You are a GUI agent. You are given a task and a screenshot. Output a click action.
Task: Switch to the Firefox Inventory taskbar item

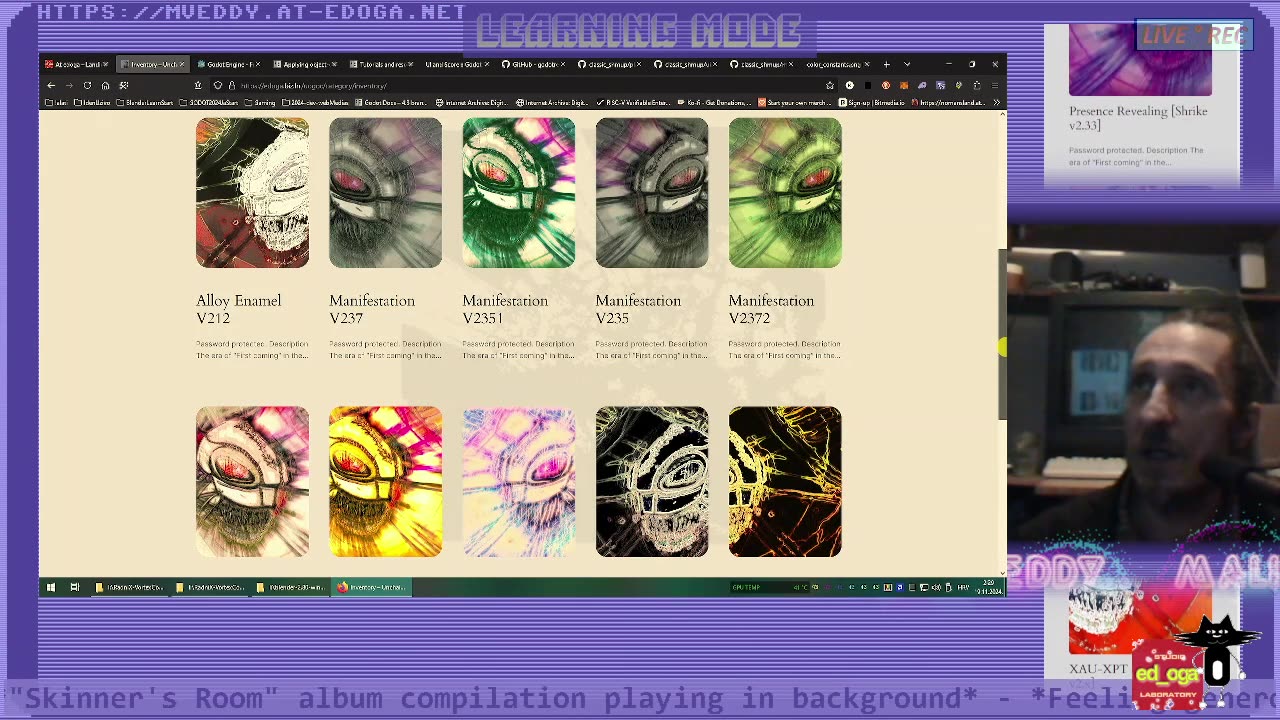(371, 587)
